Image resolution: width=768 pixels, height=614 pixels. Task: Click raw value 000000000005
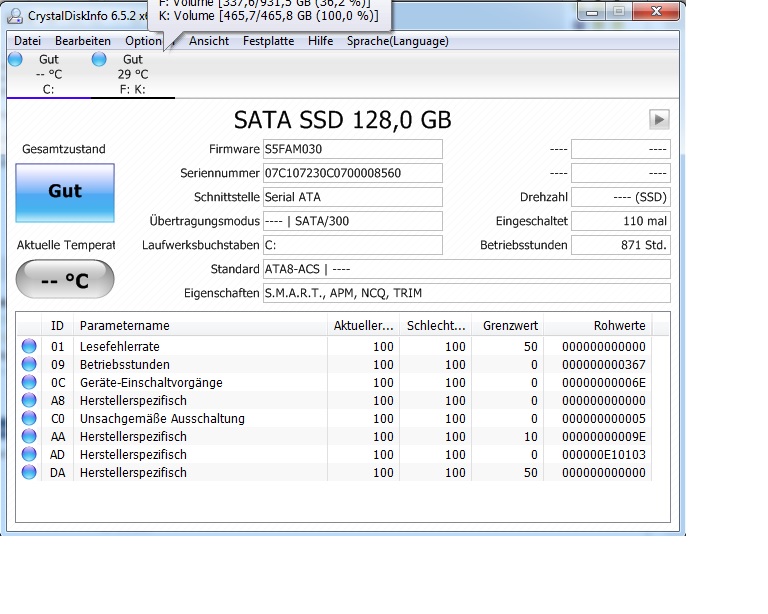603,419
